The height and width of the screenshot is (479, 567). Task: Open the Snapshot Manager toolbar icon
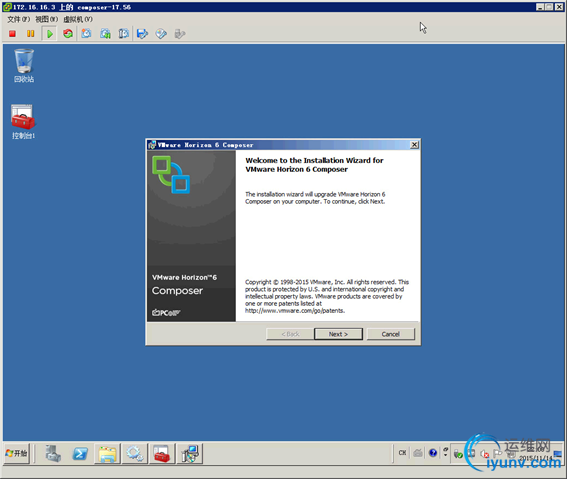click(x=124, y=34)
